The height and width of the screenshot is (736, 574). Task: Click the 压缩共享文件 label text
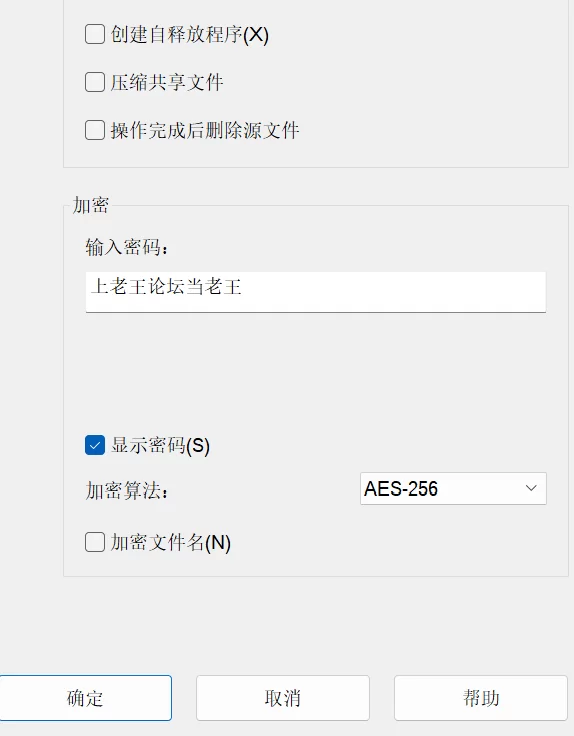167,83
